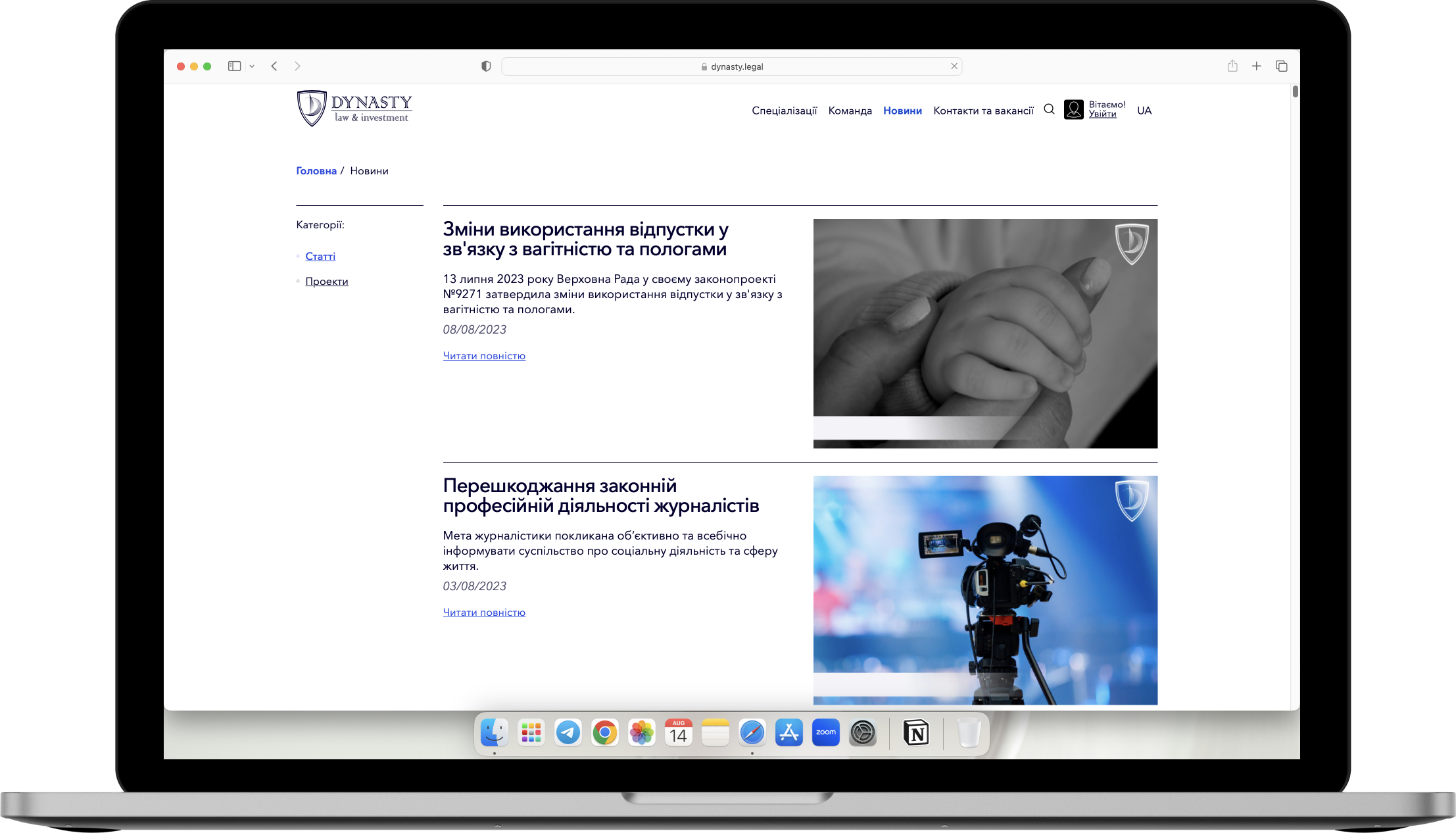Click the Safari share icon
Image resolution: width=1456 pixels, height=833 pixels.
click(1232, 66)
